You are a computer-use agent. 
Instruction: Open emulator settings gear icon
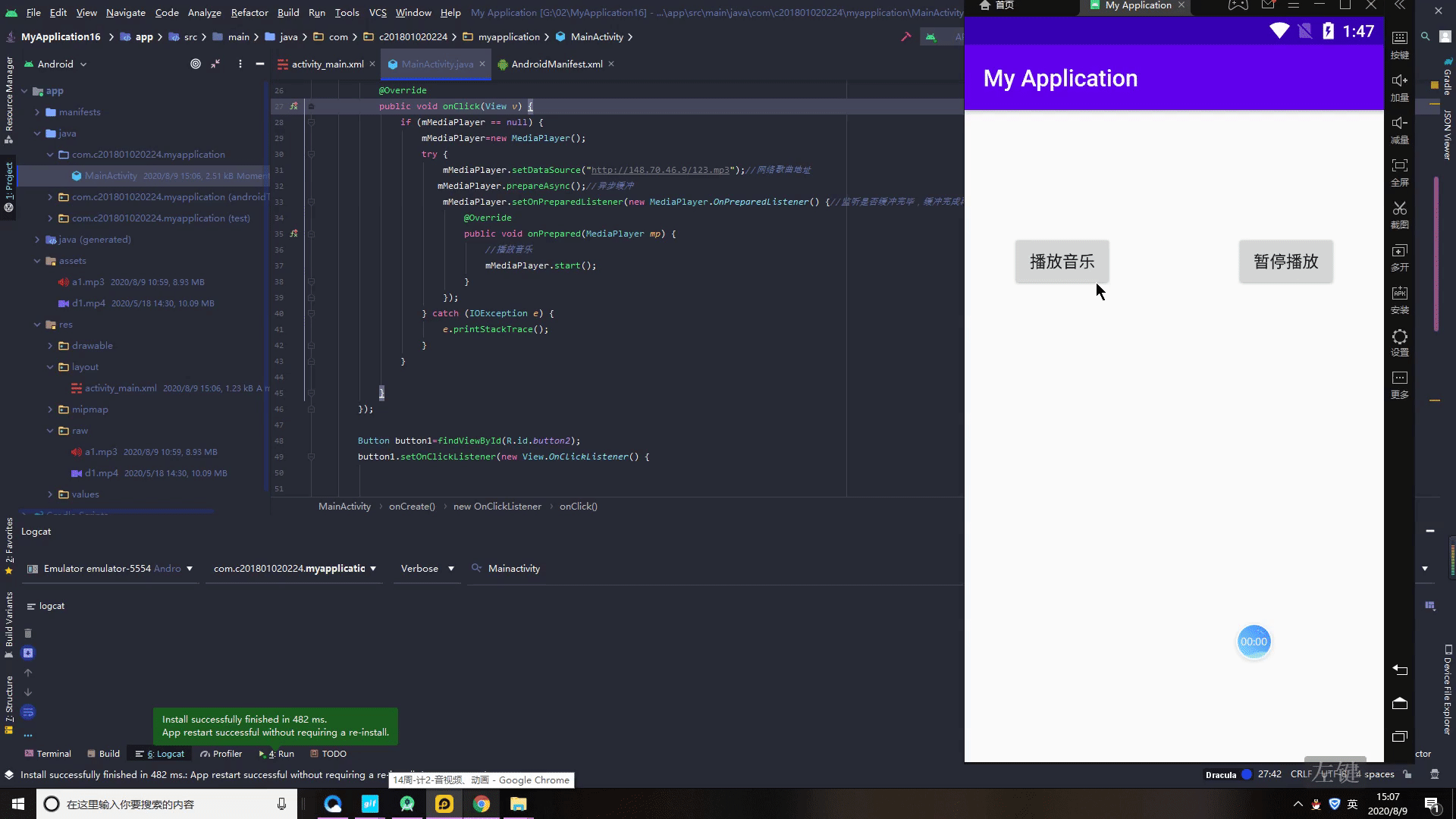pos(1399,337)
